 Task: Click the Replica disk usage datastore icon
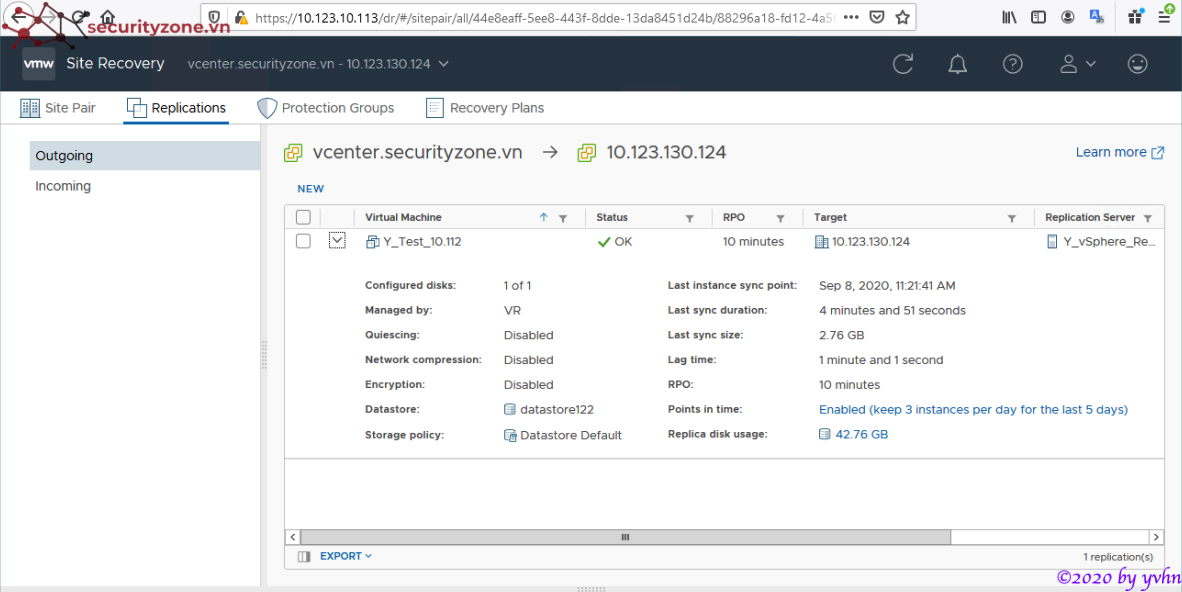click(825, 434)
